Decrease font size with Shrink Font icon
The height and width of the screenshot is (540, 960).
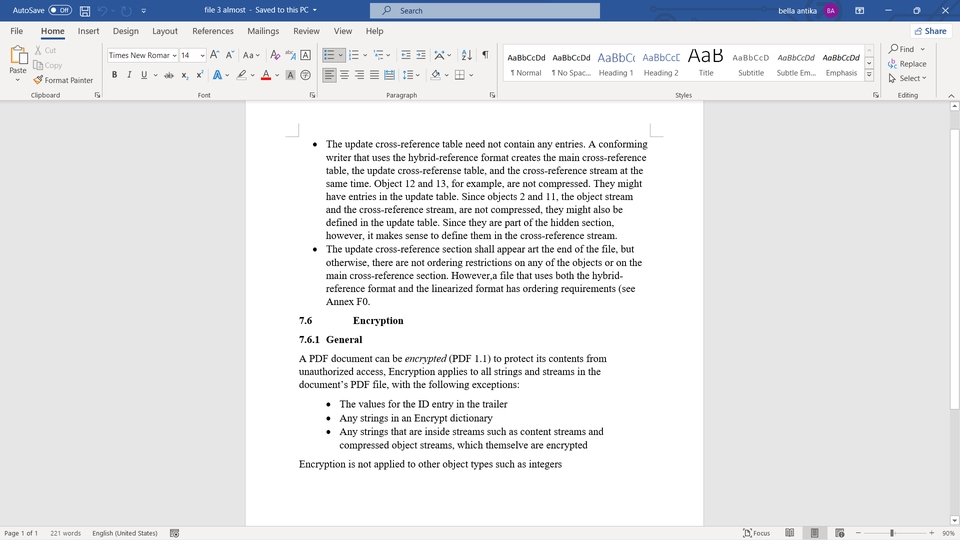click(x=230, y=55)
